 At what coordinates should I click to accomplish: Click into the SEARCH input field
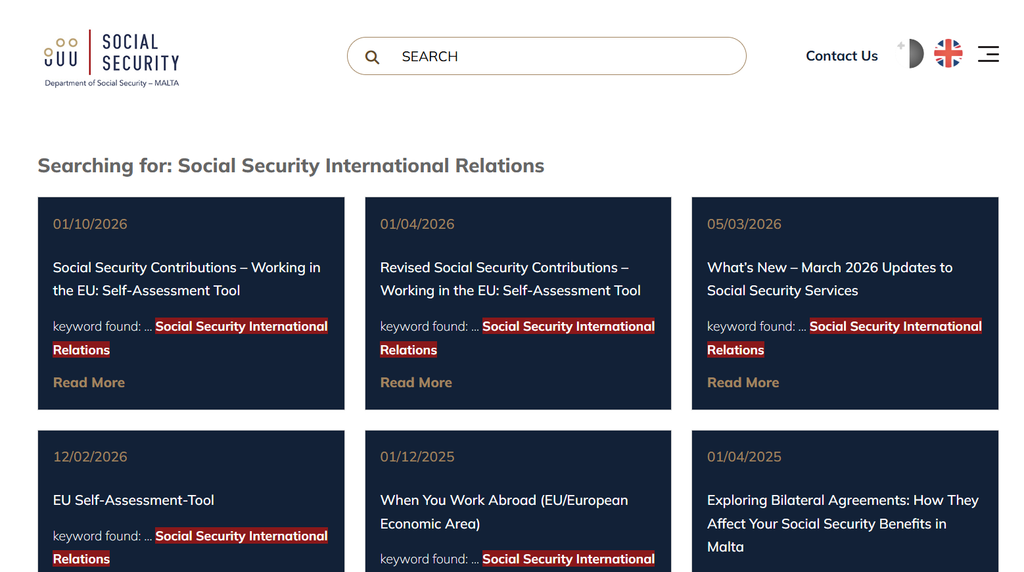click(x=547, y=56)
